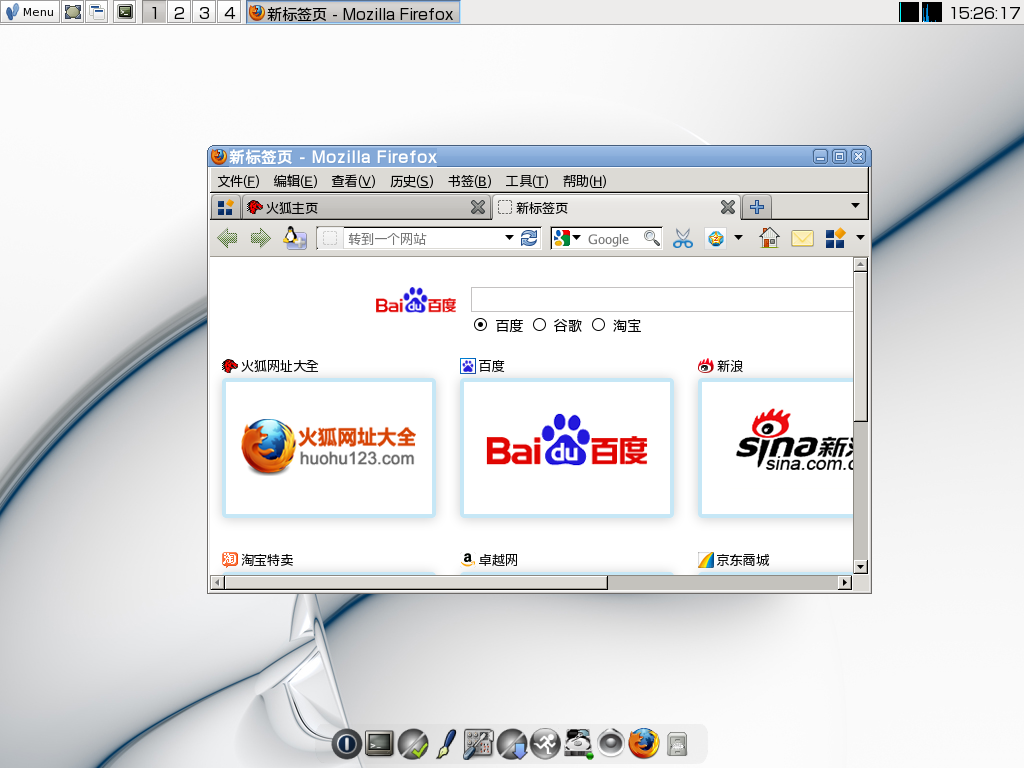
Task: Open terminal icon in the top panel
Action: (125, 12)
